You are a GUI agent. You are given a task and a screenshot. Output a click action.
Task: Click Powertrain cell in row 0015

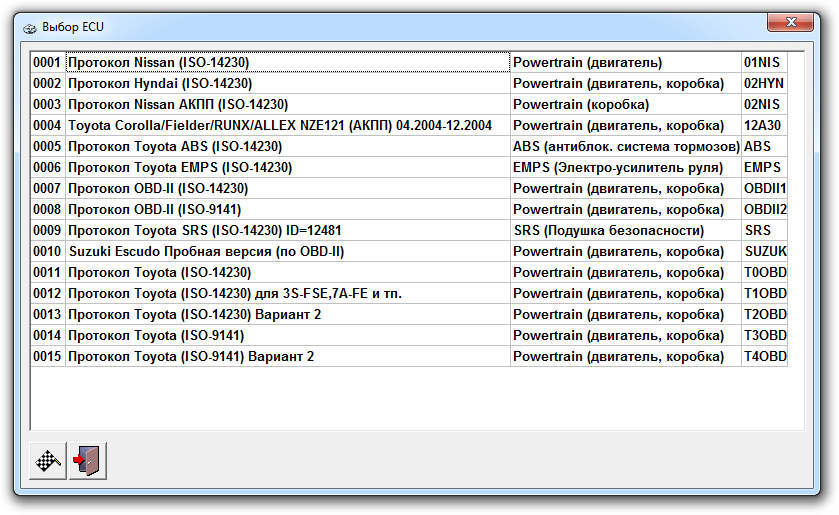coord(626,356)
